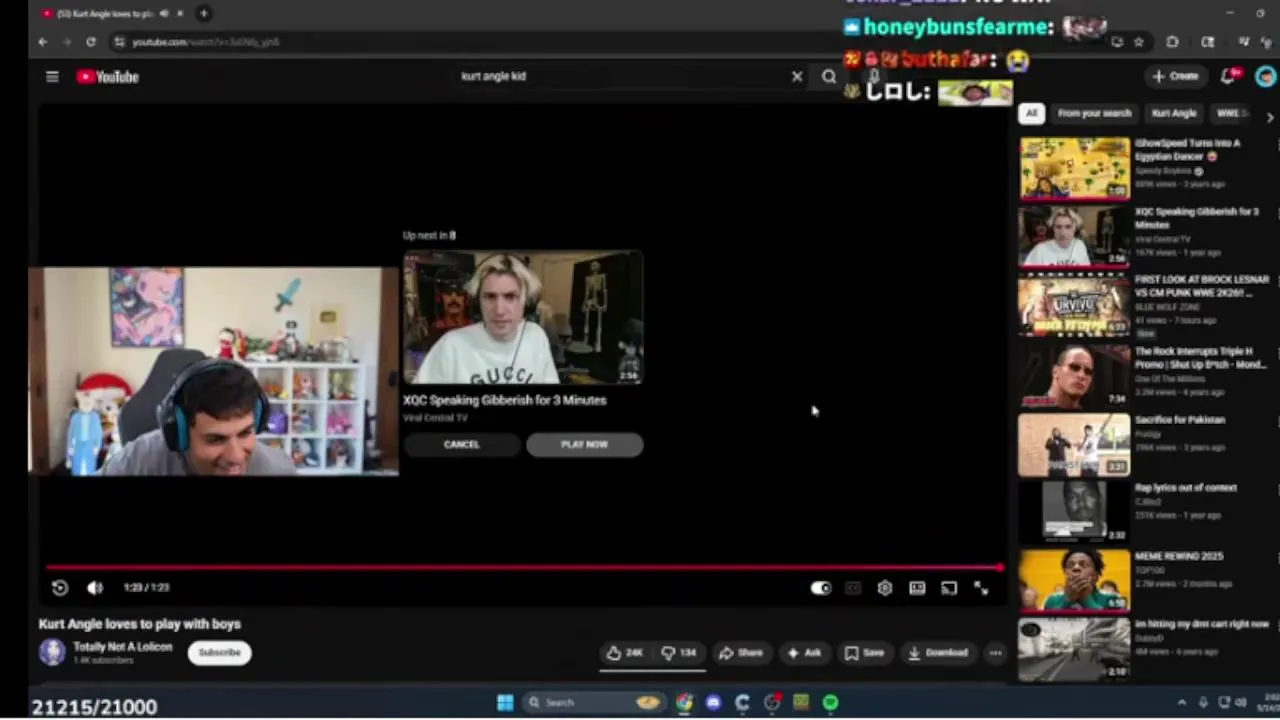Download the video
This screenshot has width=1280, height=720.
point(938,653)
